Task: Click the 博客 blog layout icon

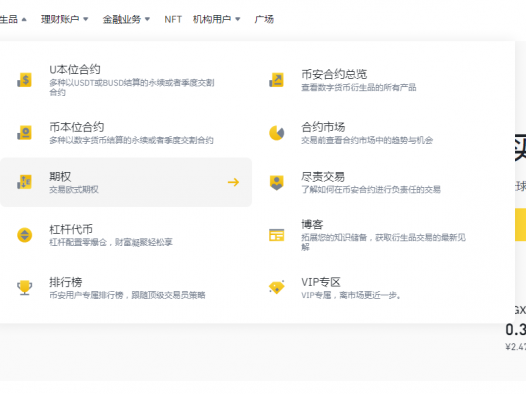Action: (276, 235)
